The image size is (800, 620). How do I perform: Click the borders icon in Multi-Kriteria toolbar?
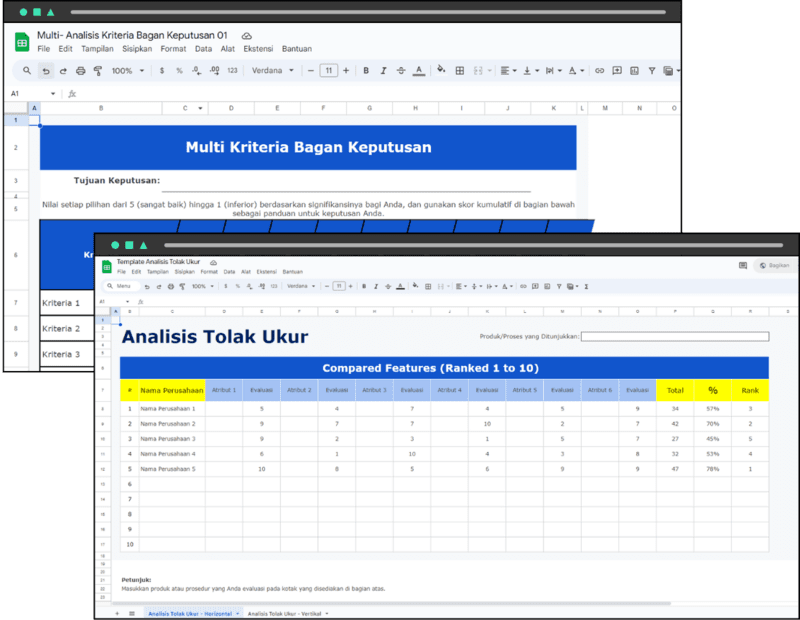tap(459, 71)
